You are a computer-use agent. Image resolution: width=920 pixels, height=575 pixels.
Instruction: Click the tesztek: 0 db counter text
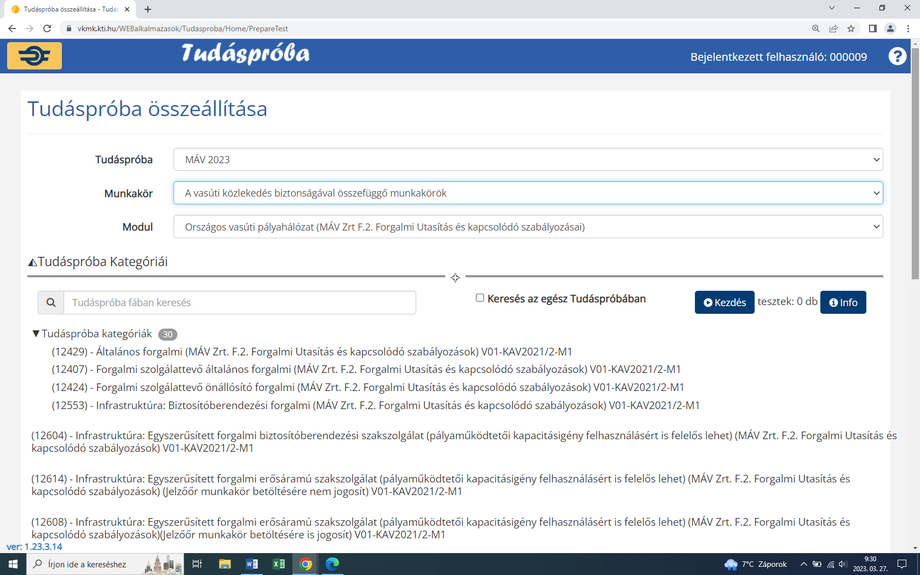pos(787,302)
